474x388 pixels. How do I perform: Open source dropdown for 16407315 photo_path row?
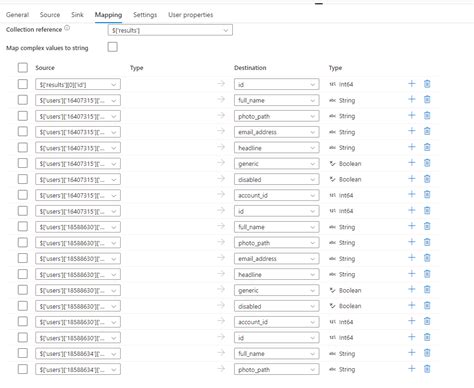click(78, 116)
